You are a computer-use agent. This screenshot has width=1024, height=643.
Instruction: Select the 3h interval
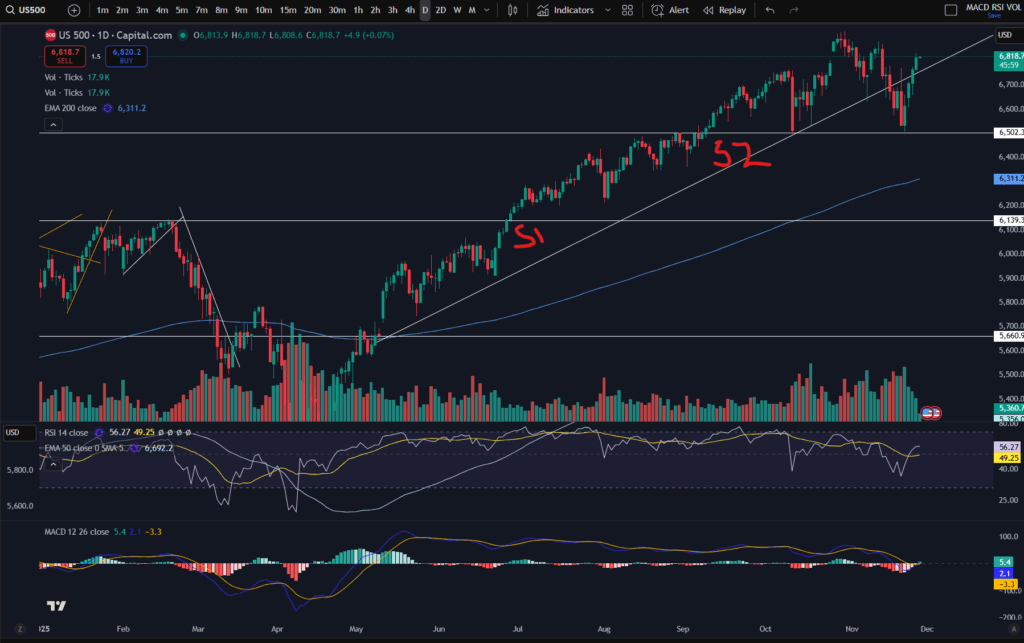(x=392, y=10)
